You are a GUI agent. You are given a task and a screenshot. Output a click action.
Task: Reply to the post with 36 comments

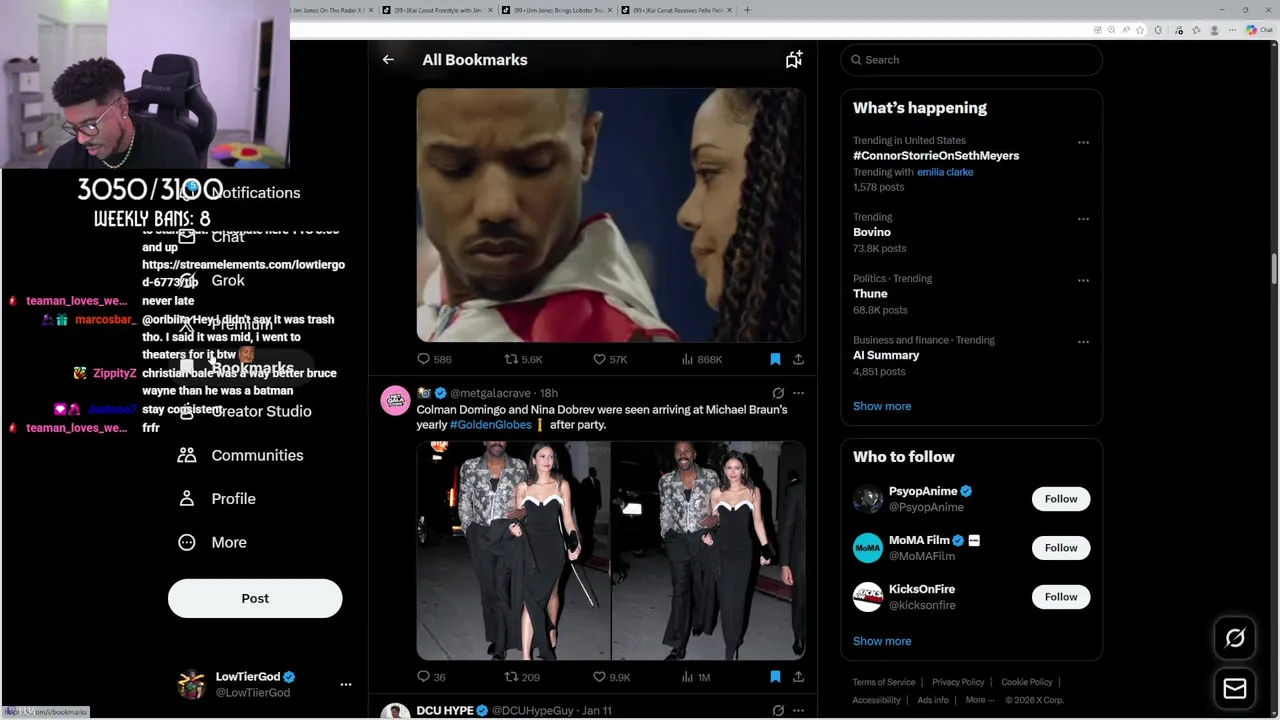coord(431,677)
